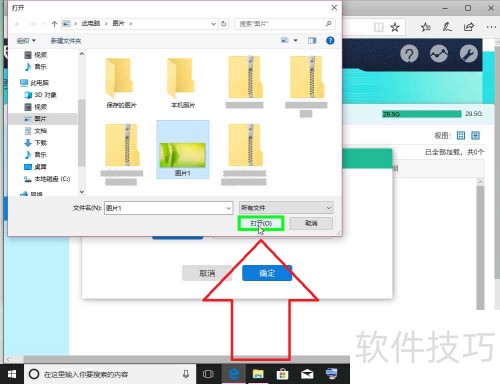500x384 pixels.
Task: Click the Edge icon on the taskbar
Action: [234, 374]
